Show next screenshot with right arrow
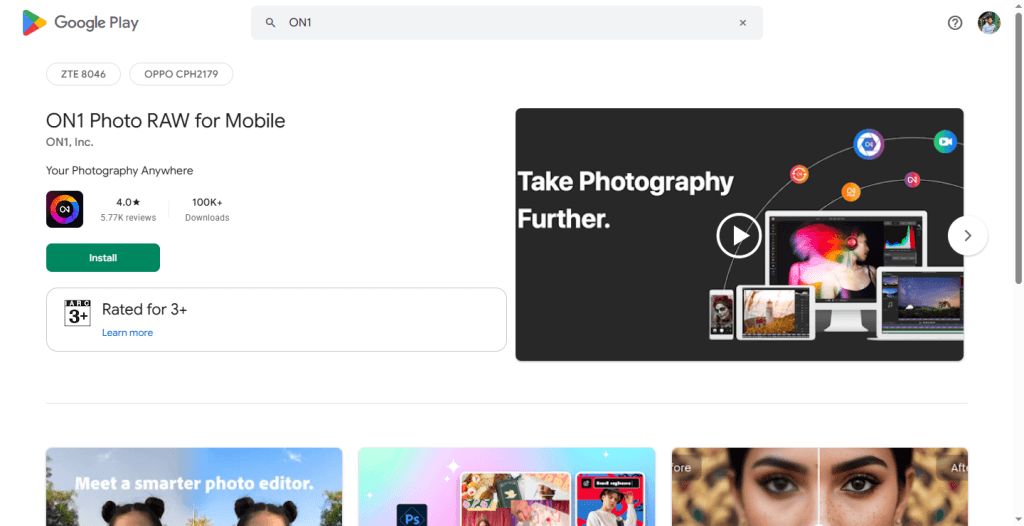1024x526 pixels. point(968,235)
